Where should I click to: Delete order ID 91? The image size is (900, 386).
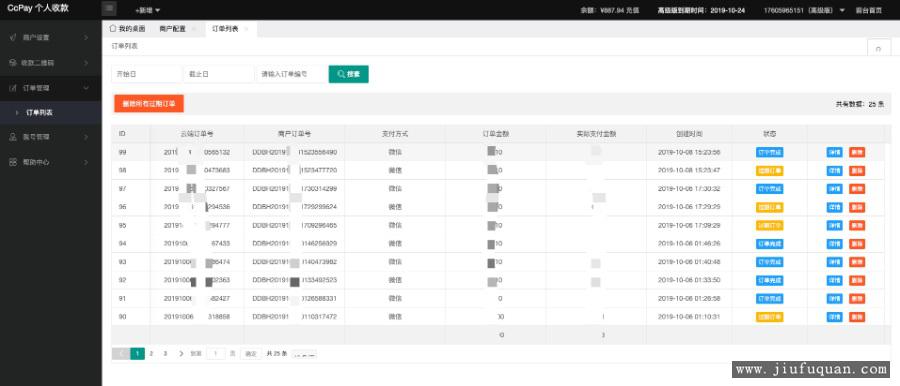[x=857, y=299]
